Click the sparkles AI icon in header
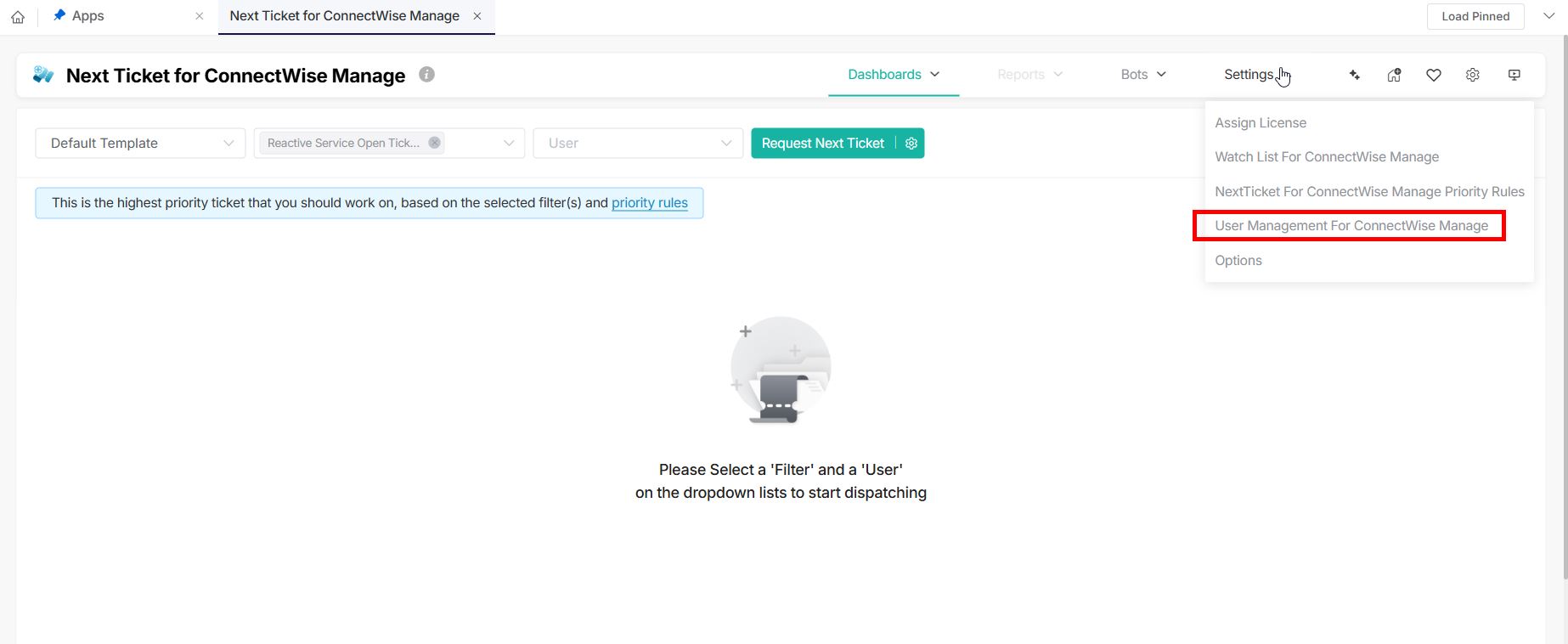 pyautogui.click(x=1355, y=75)
